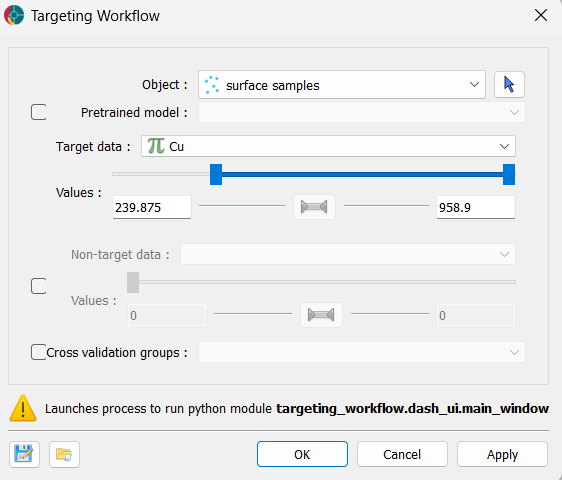This screenshot has height=480, width=562.
Task: Click the yellow warning triangle icon
Action: point(23,408)
